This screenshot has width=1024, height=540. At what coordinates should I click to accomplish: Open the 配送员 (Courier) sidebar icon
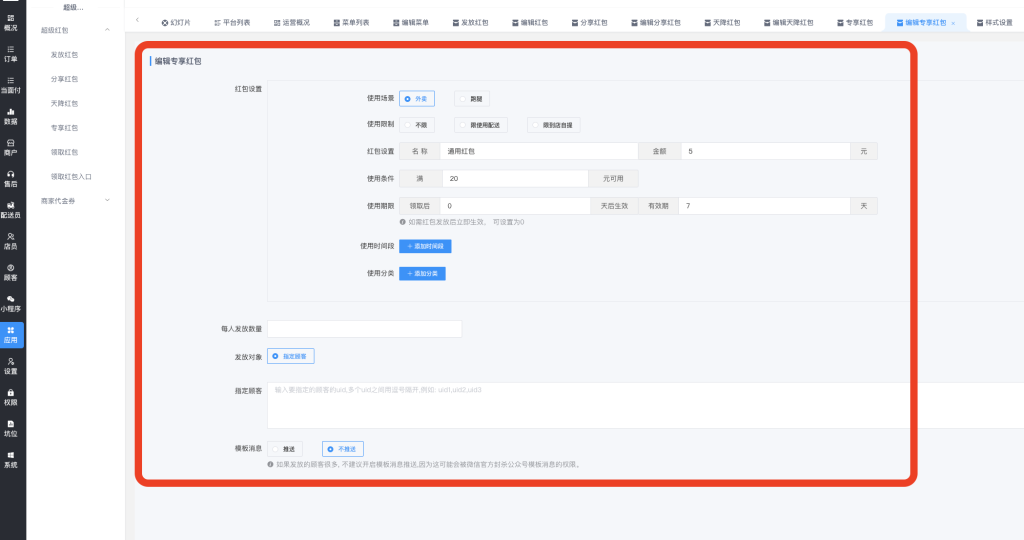pyautogui.click(x=11, y=209)
